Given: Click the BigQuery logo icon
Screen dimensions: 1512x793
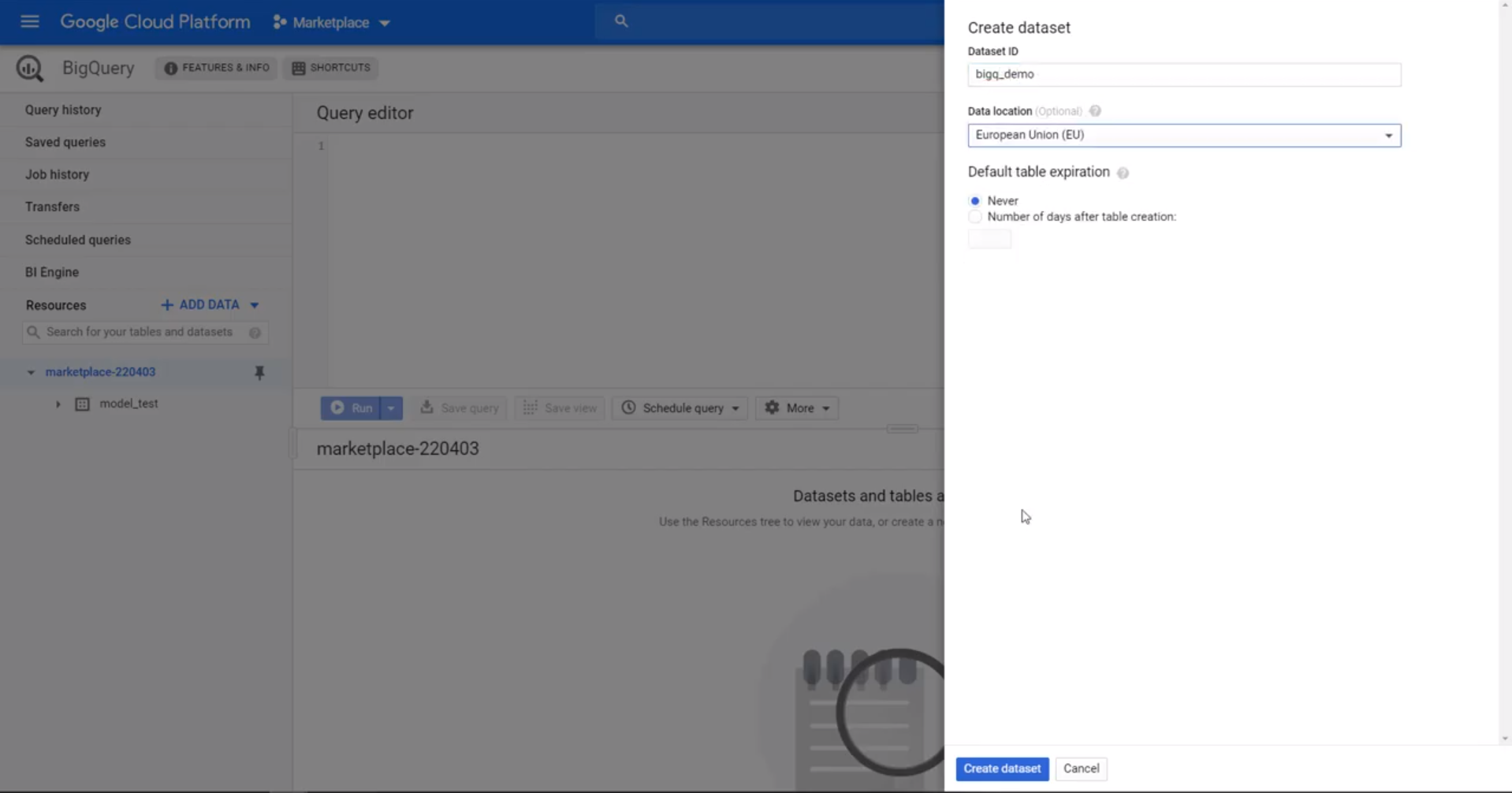Looking at the screenshot, I should (30, 69).
